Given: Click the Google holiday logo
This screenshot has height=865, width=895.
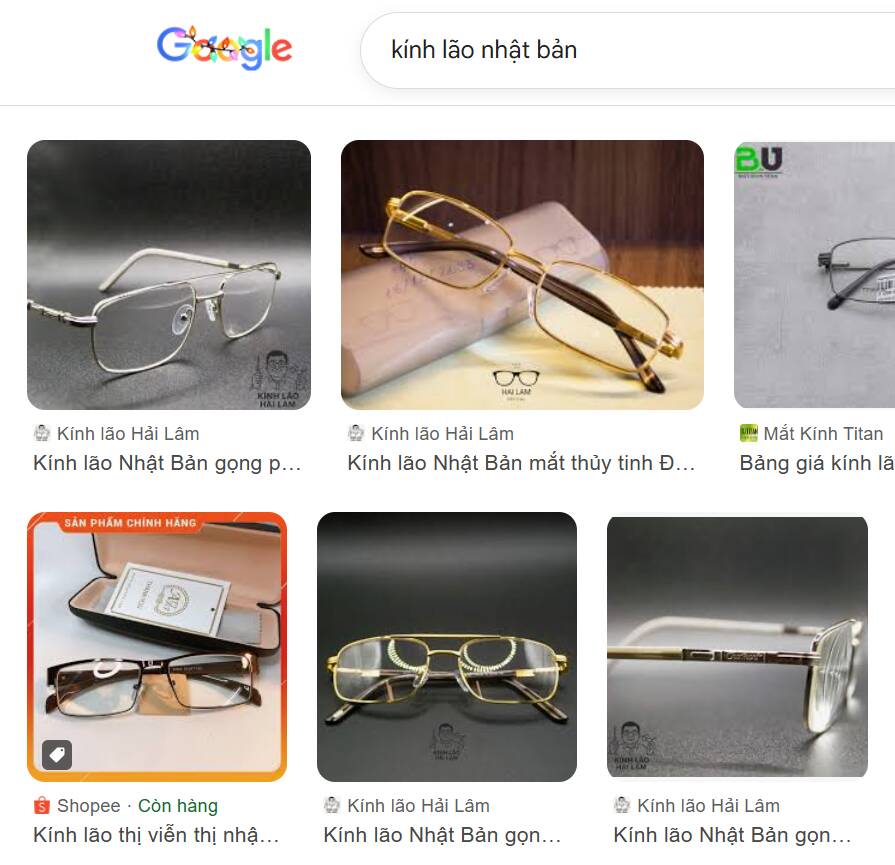Looking at the screenshot, I should pos(224,47).
